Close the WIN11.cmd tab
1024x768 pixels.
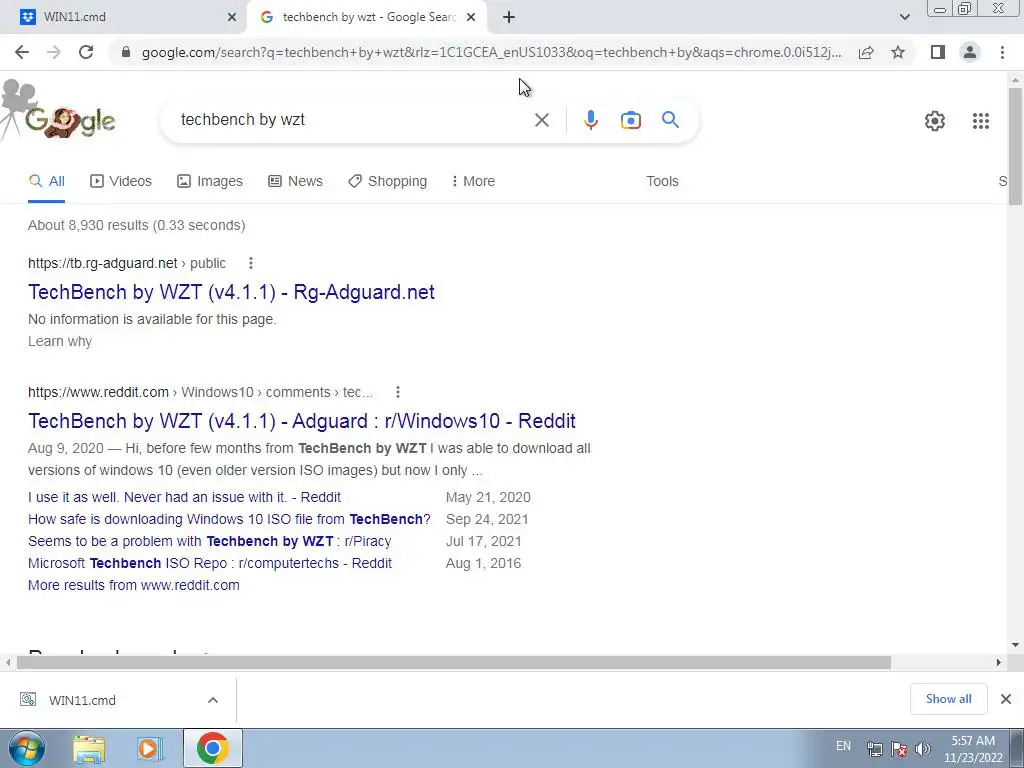(x=232, y=17)
